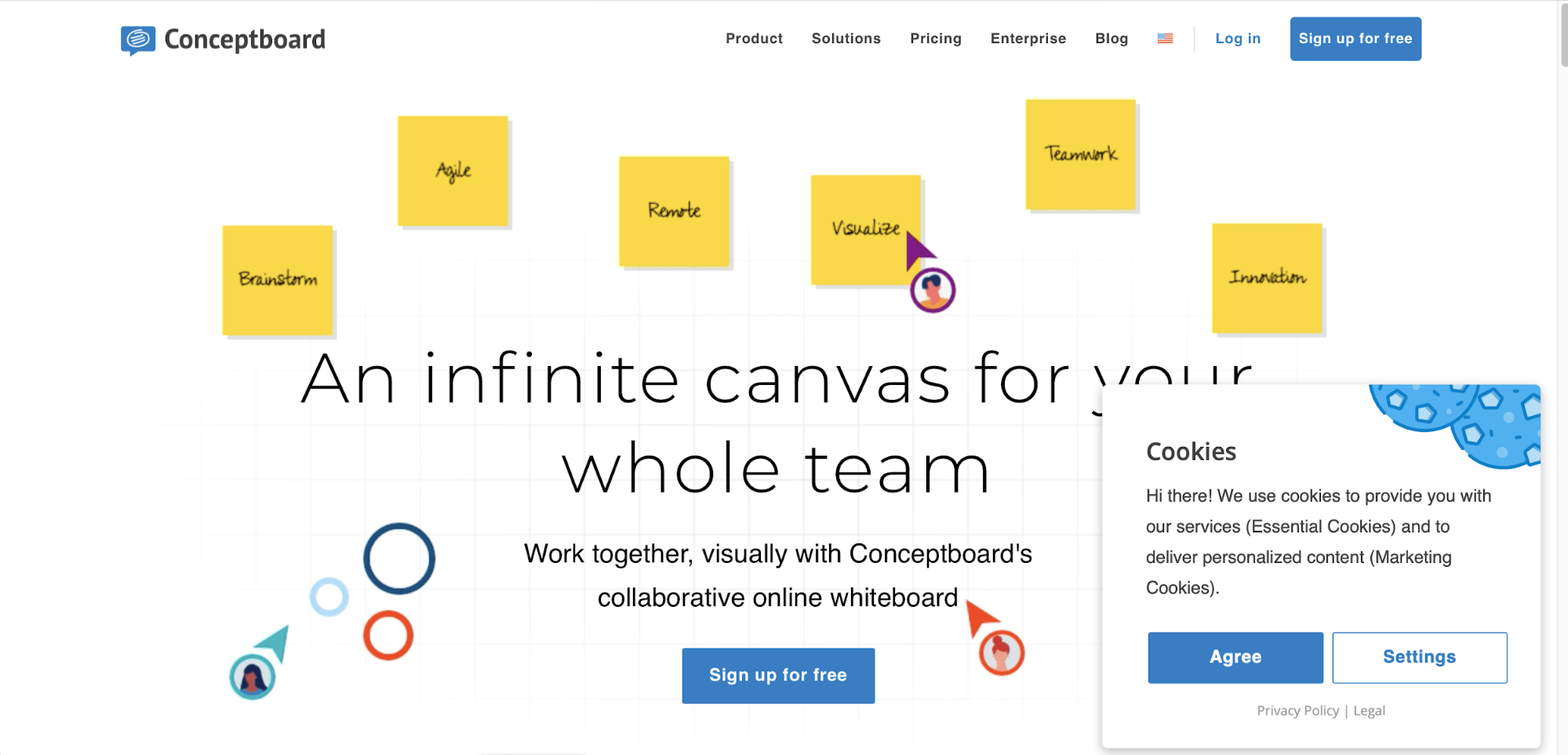Click the red-orange circle shape
Screen dimensions: 1568x755
coord(388,635)
